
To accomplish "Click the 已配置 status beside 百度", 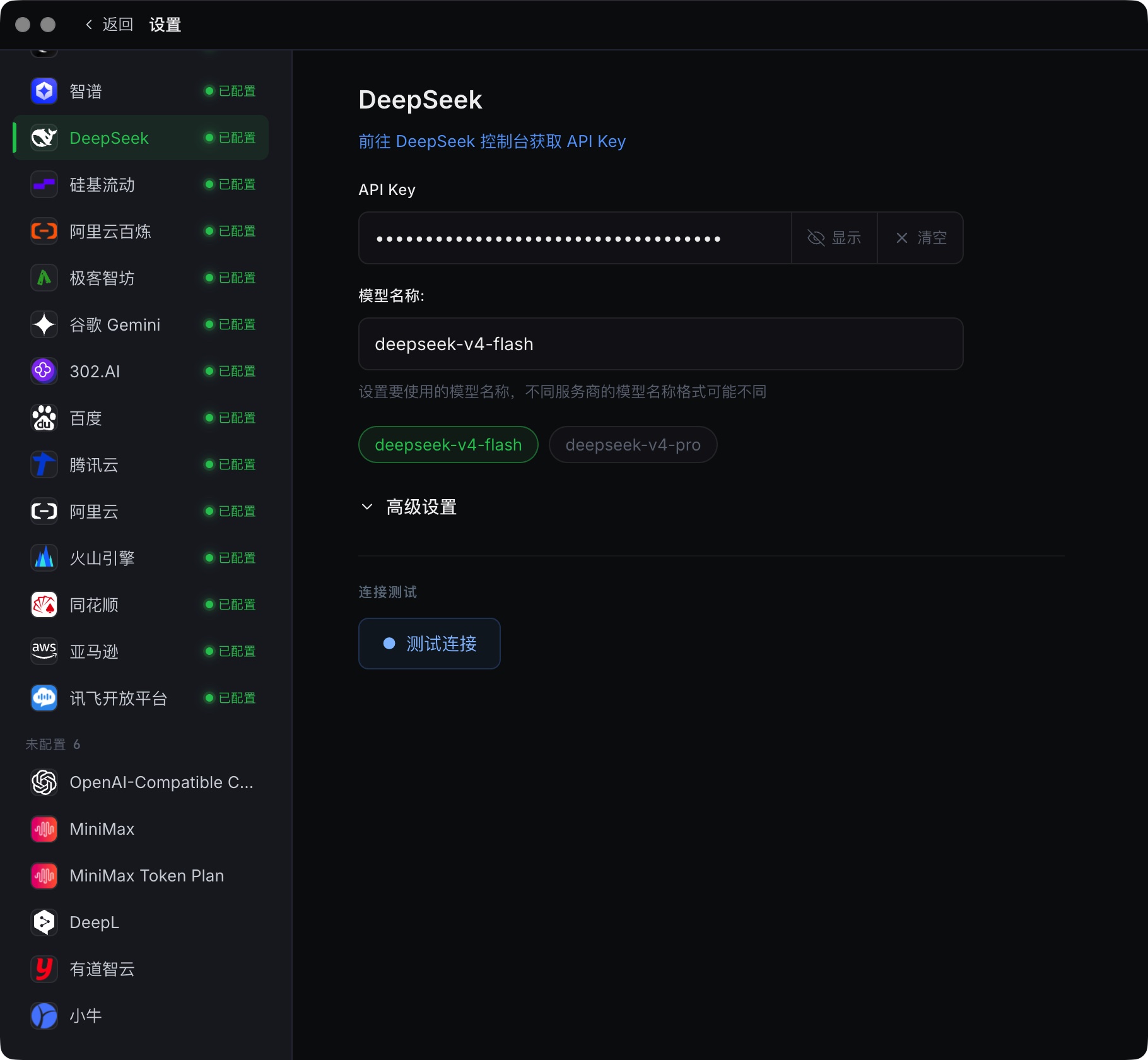I will [230, 418].
